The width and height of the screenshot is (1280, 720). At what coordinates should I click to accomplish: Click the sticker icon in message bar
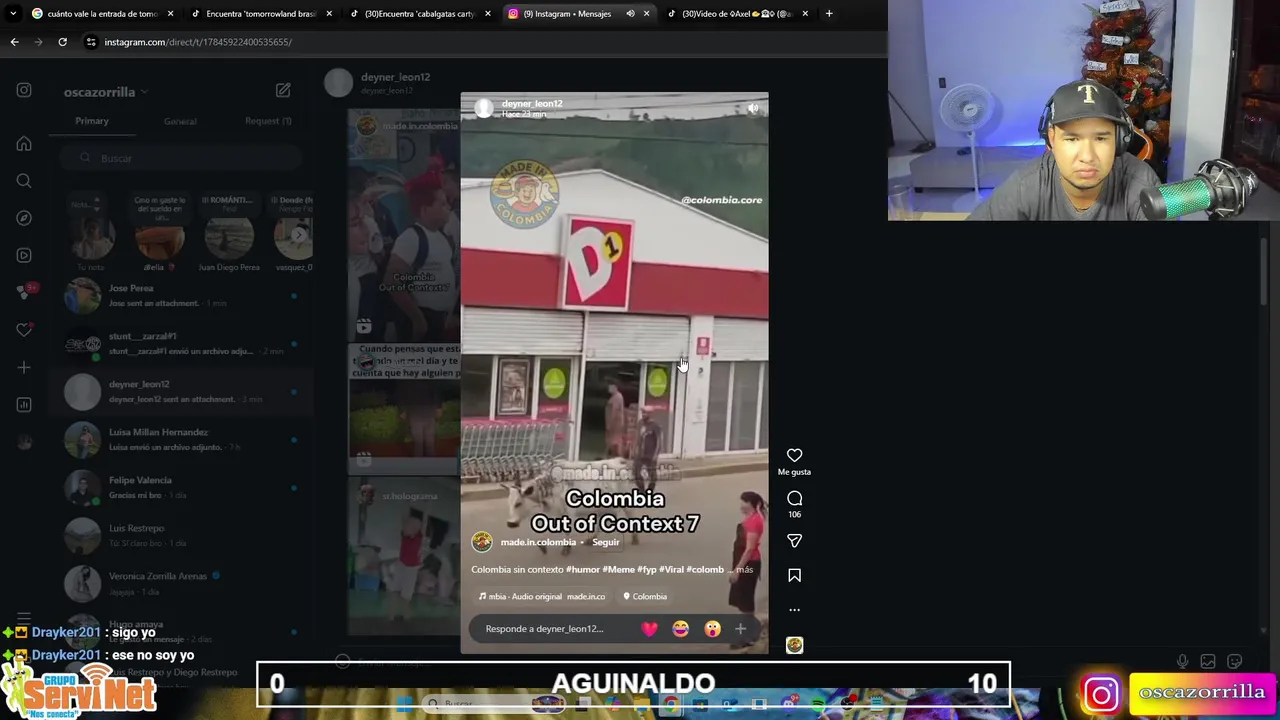(x=1235, y=661)
